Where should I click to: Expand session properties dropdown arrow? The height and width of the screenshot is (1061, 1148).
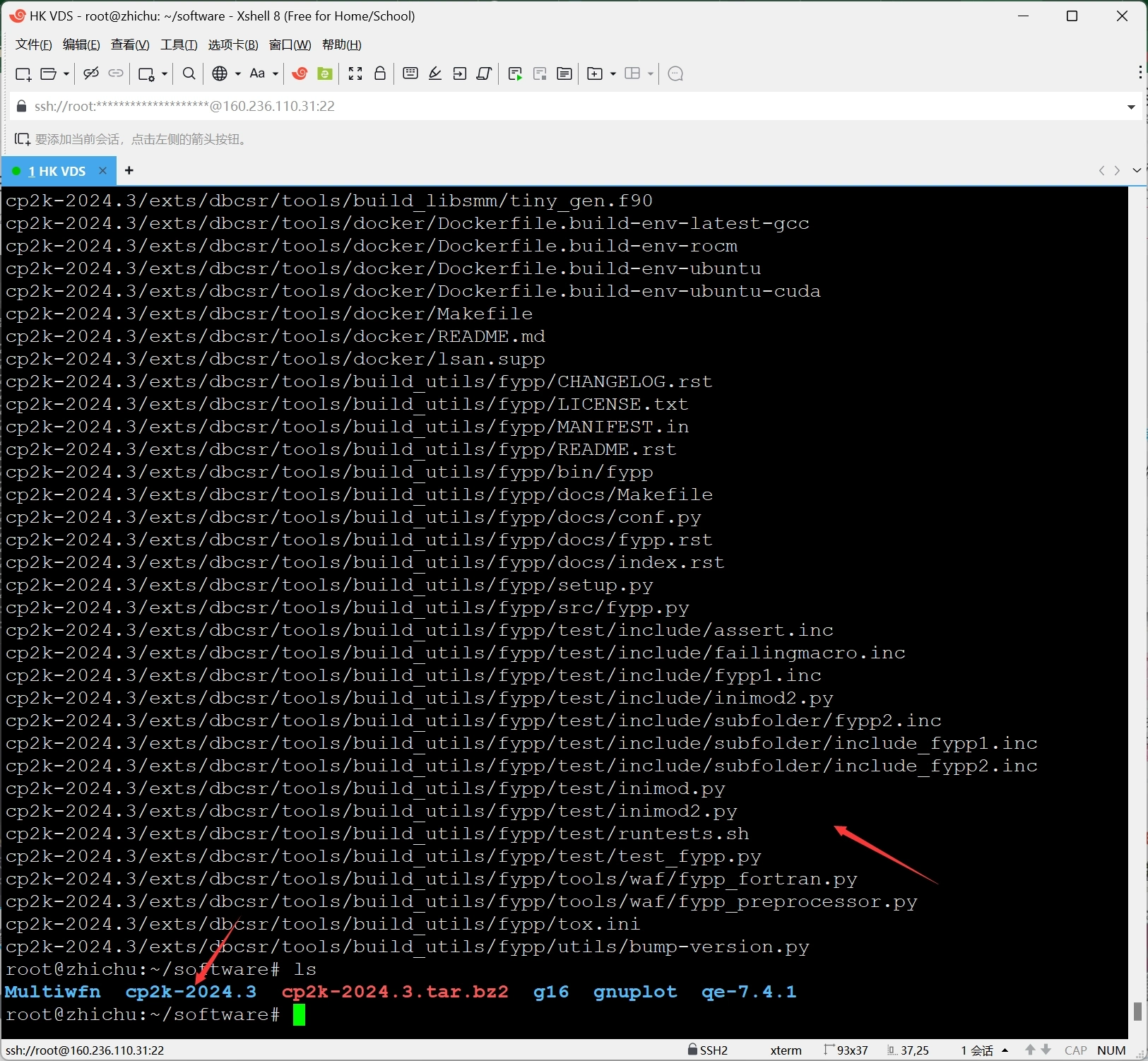[x=165, y=73]
